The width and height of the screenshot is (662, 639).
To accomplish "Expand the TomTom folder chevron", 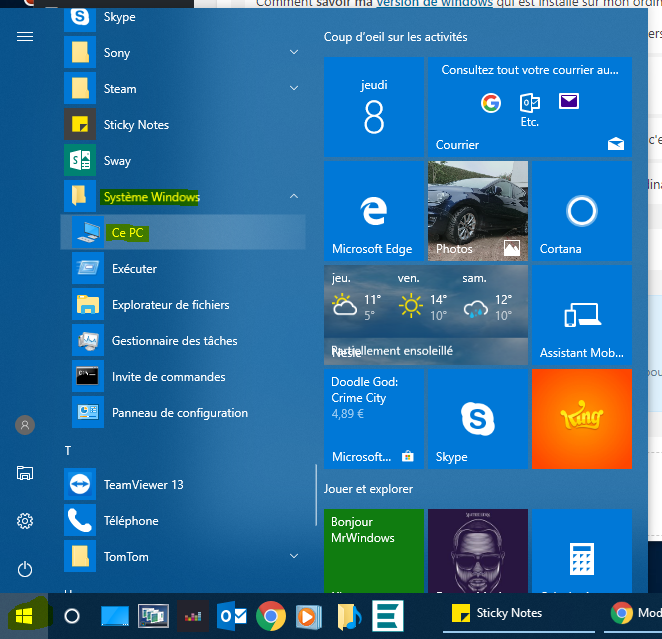I will (x=294, y=556).
